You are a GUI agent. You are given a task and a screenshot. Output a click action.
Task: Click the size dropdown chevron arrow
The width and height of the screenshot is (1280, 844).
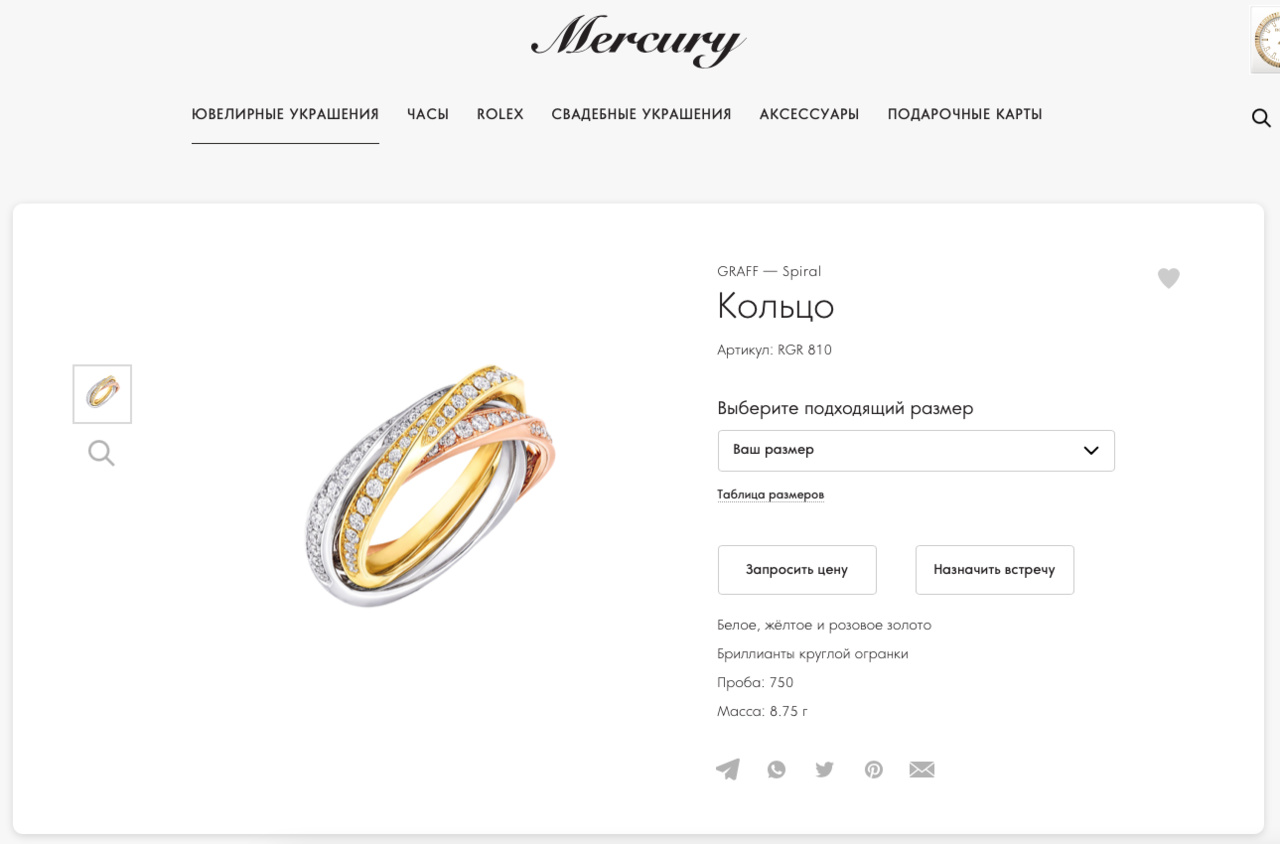(1091, 450)
